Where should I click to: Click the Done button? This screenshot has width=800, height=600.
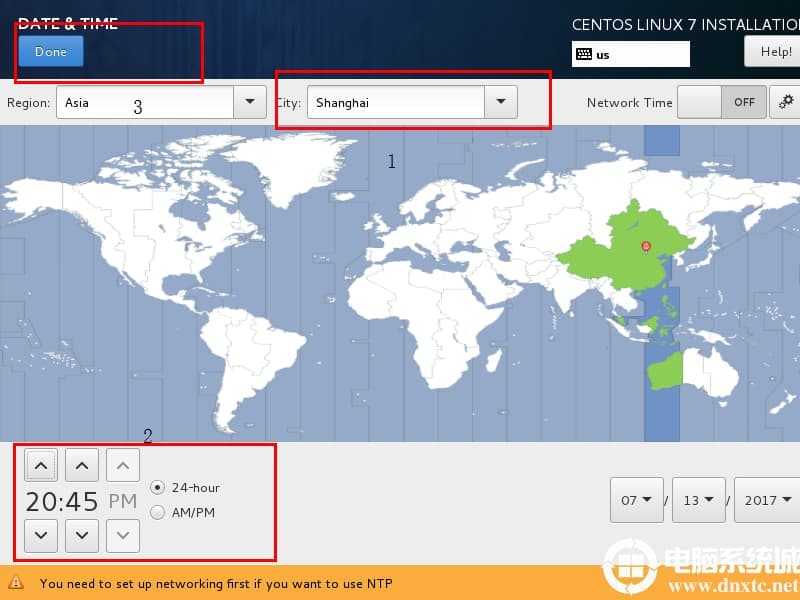pos(51,52)
